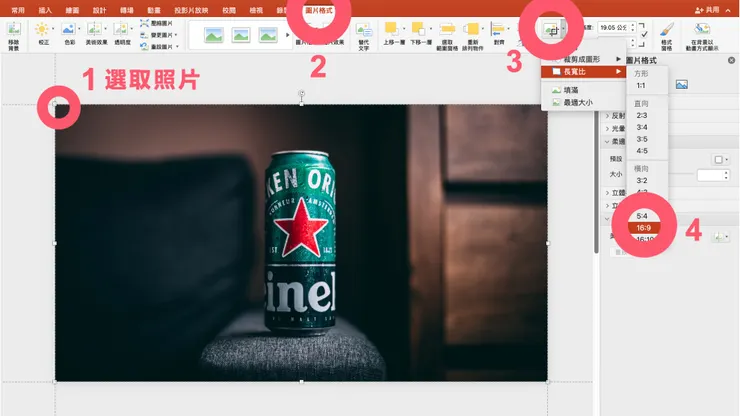This screenshot has width=740, height=416.
Task: Select the first picture style thumbnail
Action: click(x=214, y=35)
